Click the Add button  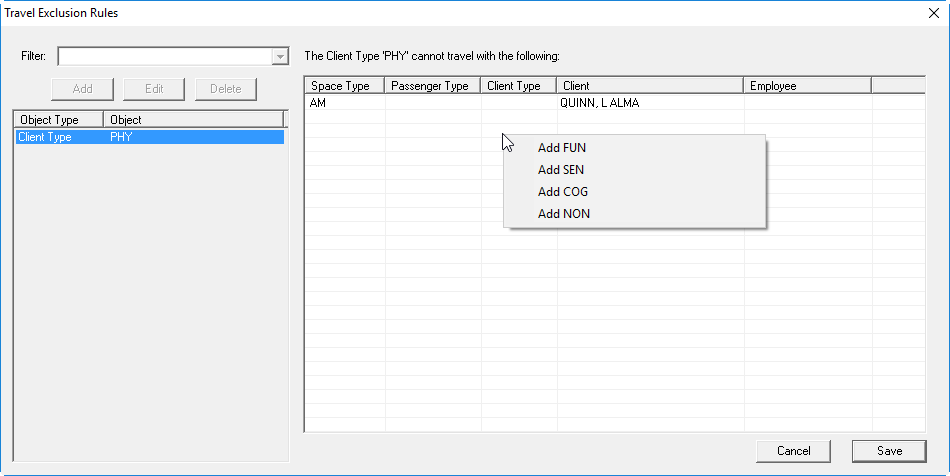[x=82, y=89]
